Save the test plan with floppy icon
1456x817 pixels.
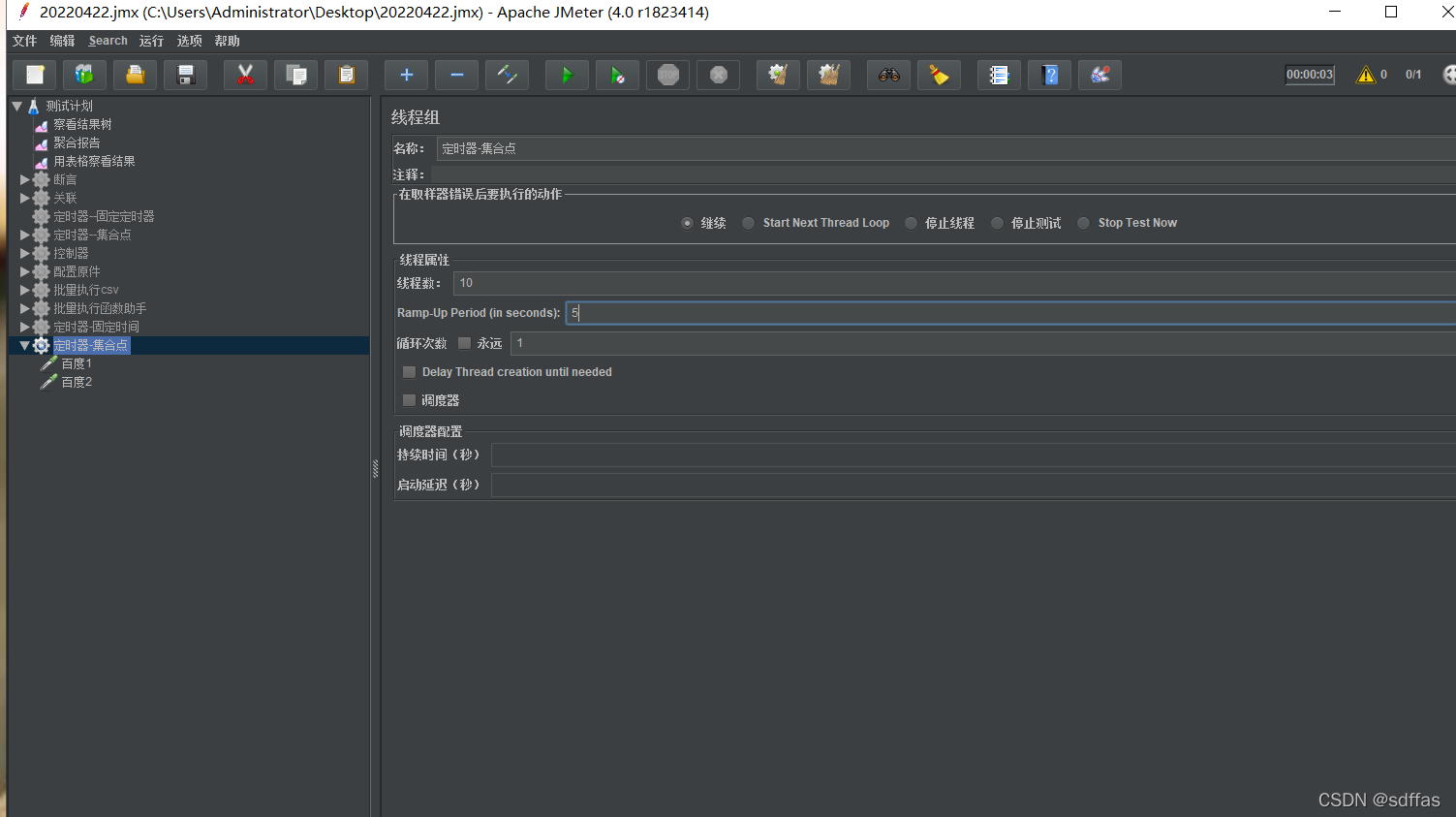tap(186, 75)
